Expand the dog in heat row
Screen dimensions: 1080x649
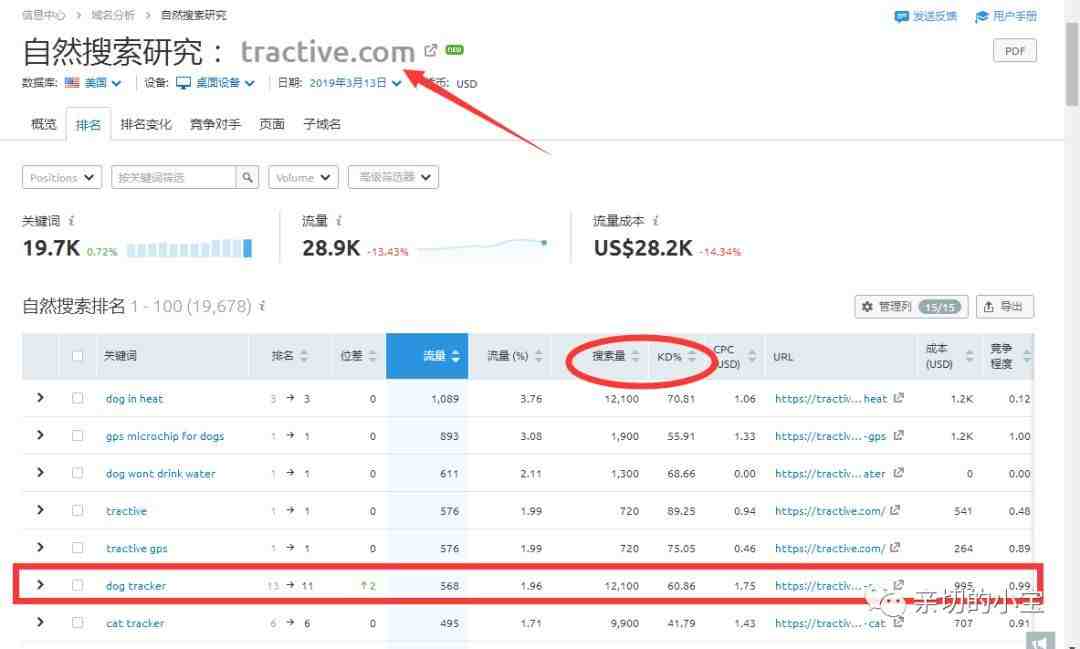[40, 398]
